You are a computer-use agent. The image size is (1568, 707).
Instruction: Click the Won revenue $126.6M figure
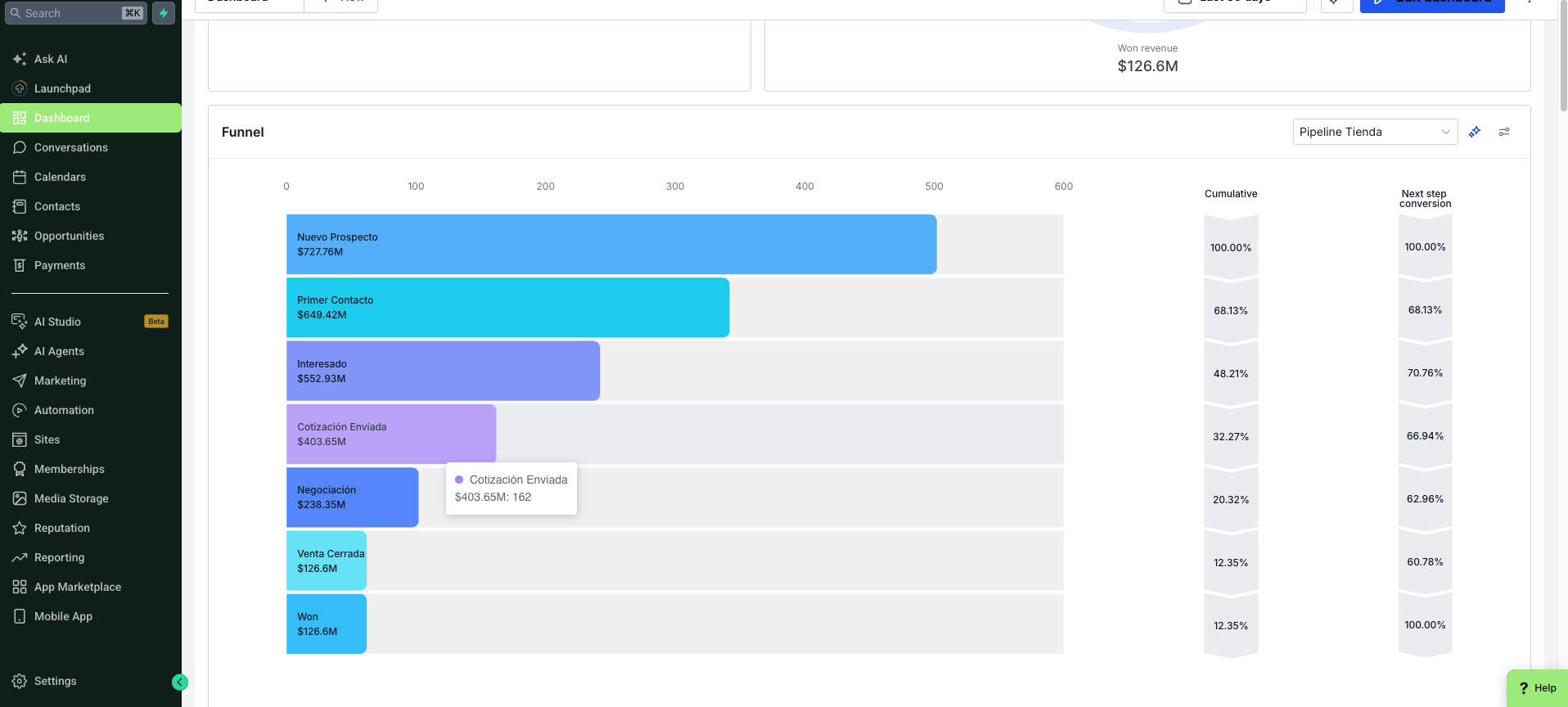tap(1147, 66)
